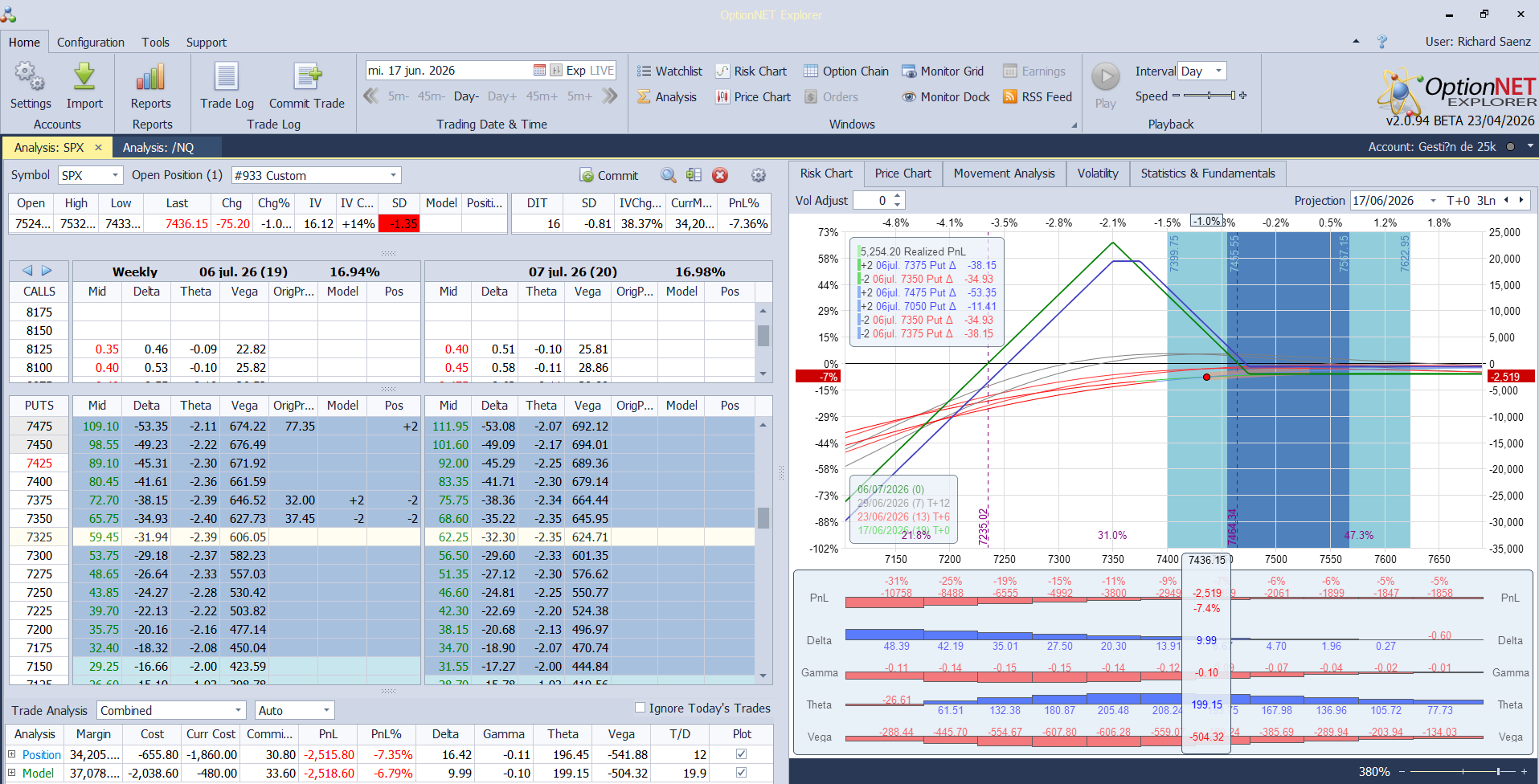
Task: Close the Analysis: SPX tab
Action: pyautogui.click(x=98, y=148)
